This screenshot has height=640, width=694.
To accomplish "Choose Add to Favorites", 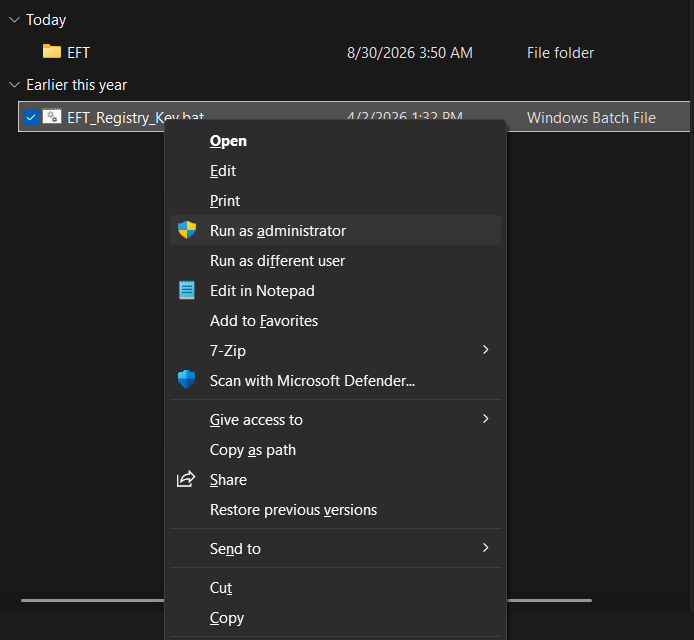I will point(335,321).
